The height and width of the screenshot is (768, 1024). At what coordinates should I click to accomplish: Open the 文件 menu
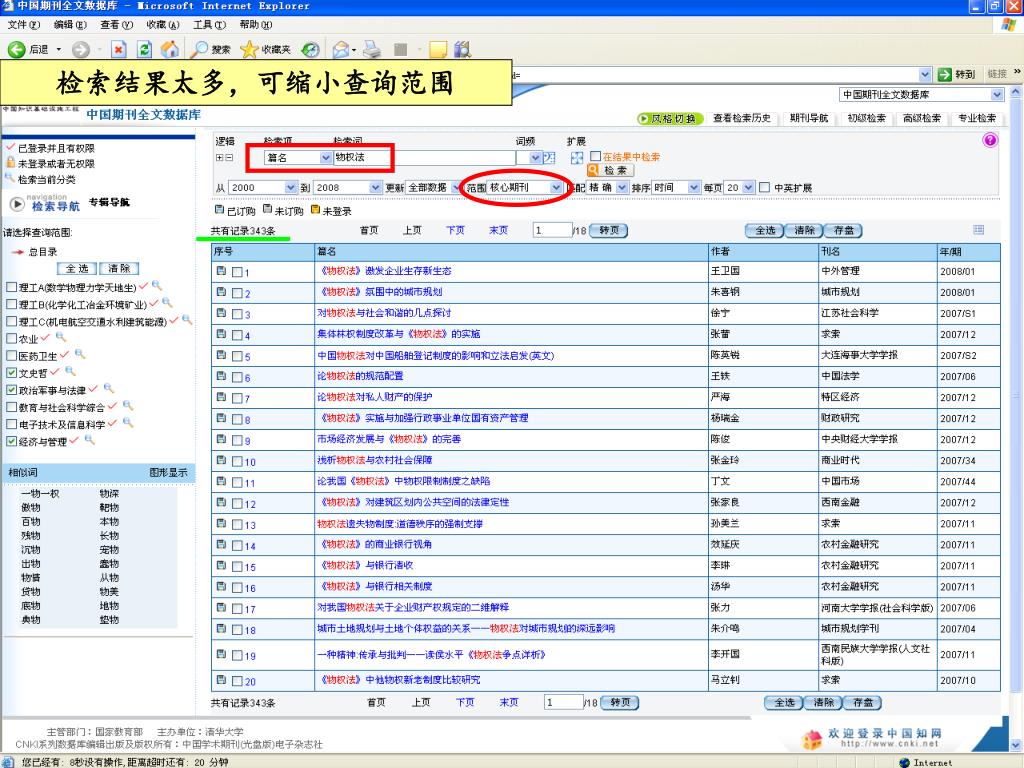coord(24,25)
